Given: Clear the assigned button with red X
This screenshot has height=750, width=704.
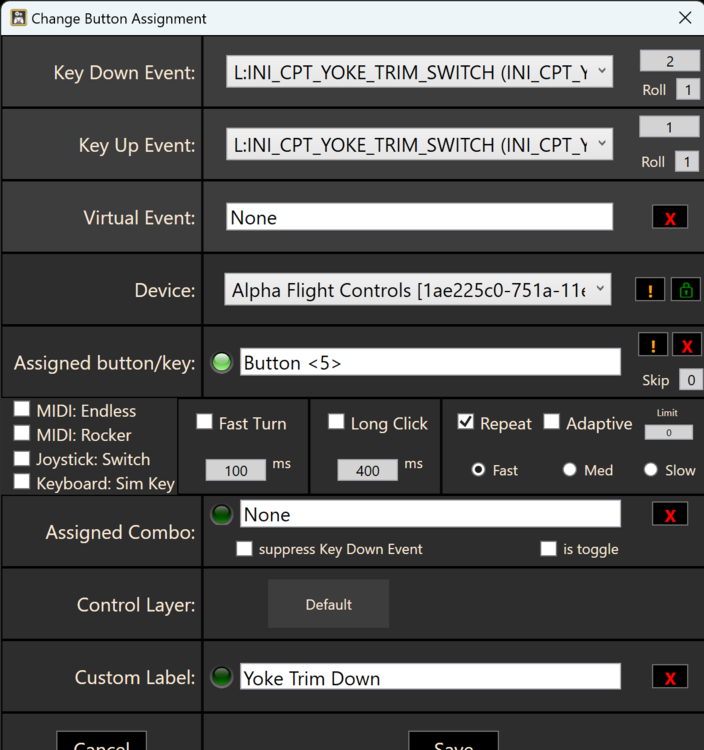Looking at the screenshot, I should click(686, 345).
